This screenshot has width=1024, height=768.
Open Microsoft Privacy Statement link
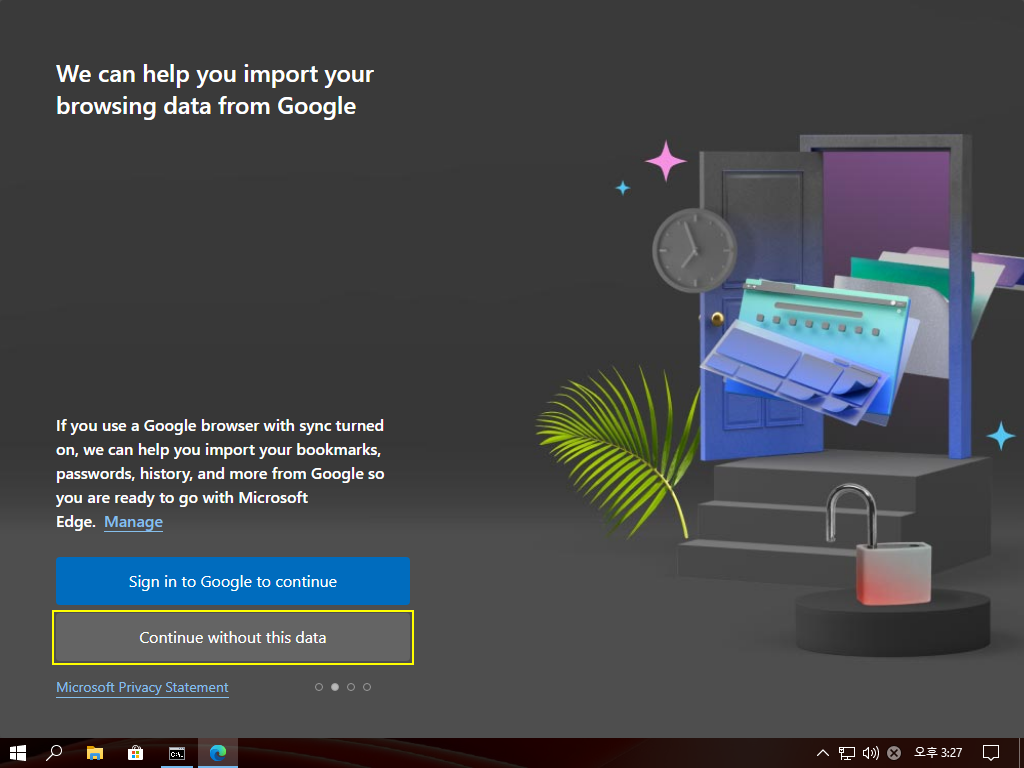click(142, 687)
